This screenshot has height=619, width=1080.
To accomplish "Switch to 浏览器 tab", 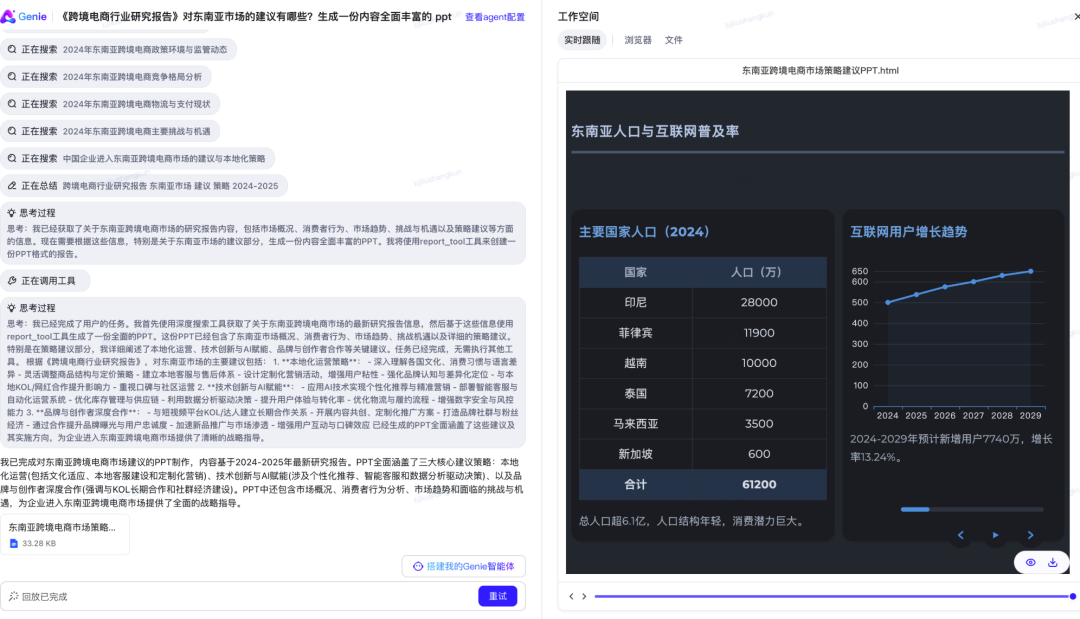I will pos(638,40).
